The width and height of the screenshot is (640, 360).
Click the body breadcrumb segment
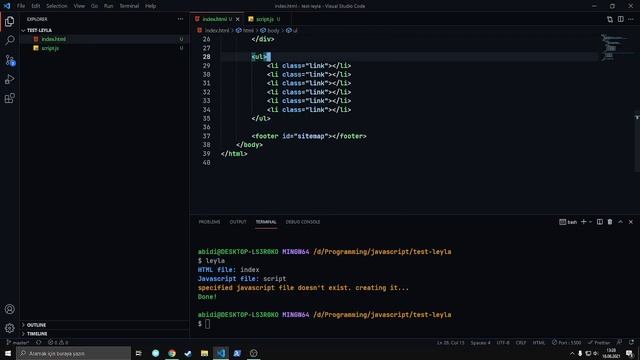270,30
